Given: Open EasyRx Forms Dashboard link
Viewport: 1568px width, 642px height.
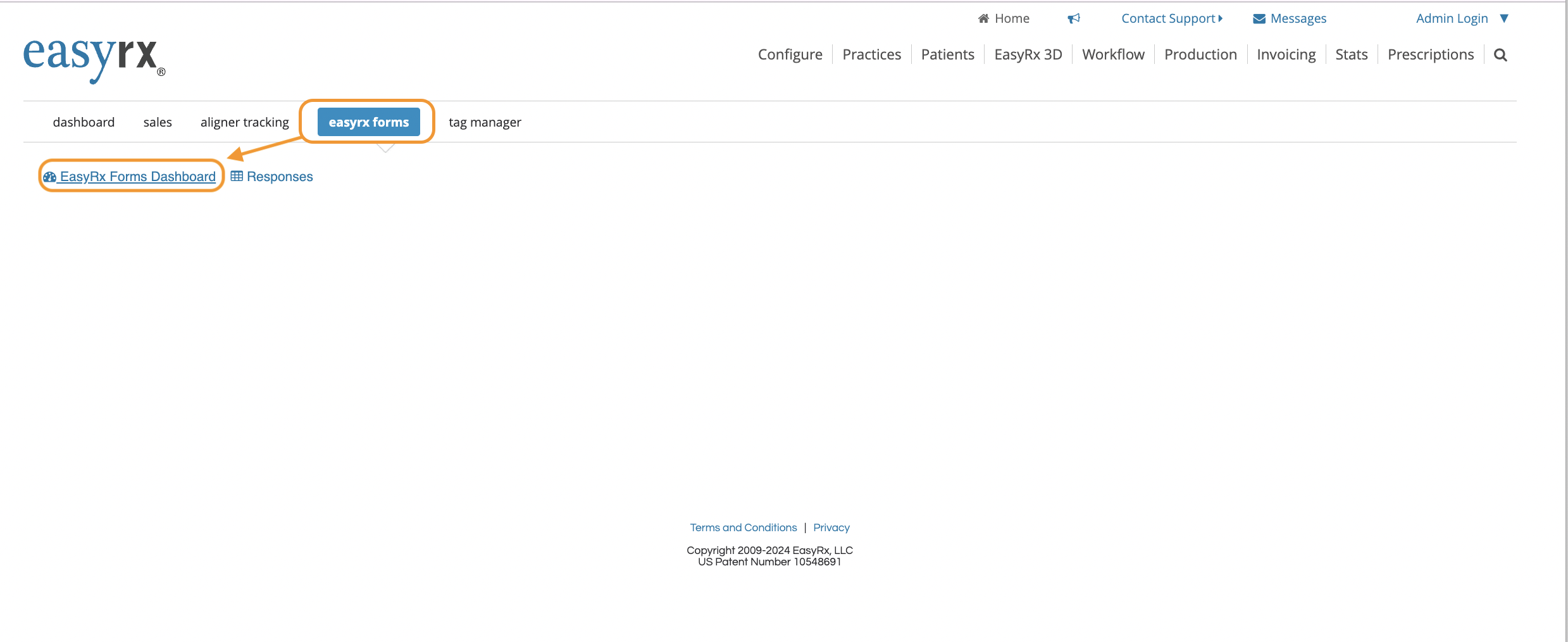Looking at the screenshot, I should (x=130, y=177).
